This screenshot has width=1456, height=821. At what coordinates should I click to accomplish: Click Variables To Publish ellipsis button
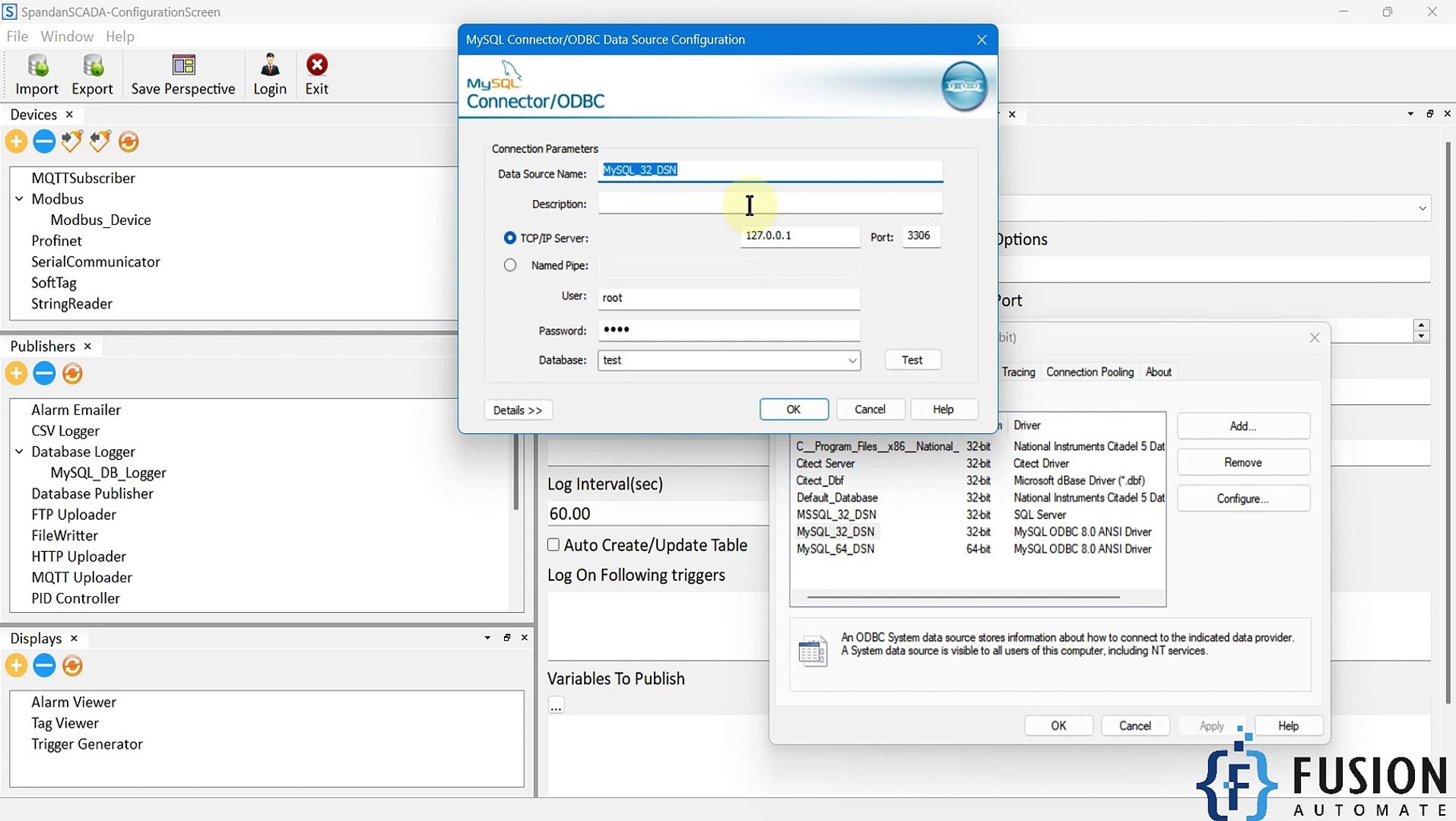tap(556, 705)
